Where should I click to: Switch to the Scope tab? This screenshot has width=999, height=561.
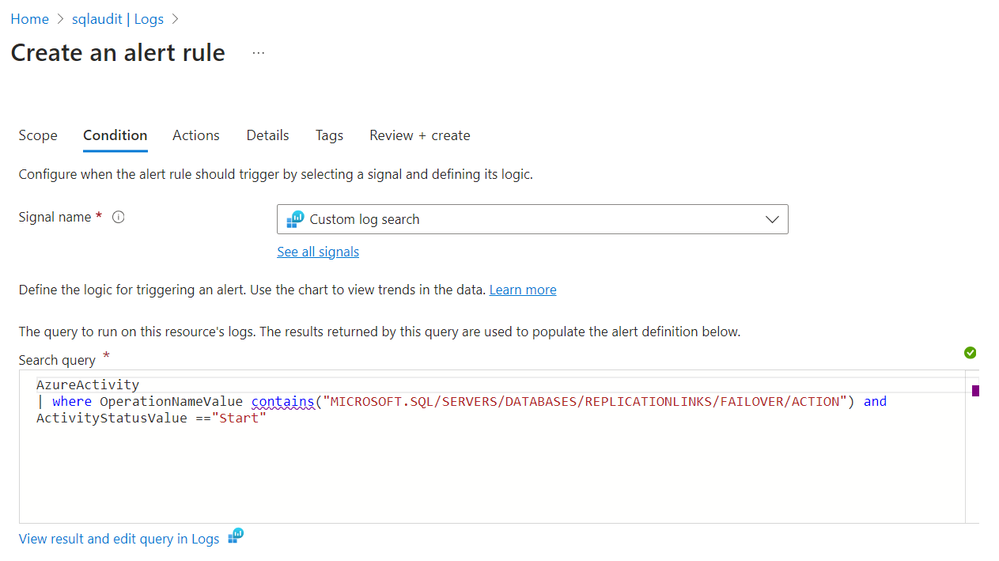pyautogui.click(x=38, y=135)
